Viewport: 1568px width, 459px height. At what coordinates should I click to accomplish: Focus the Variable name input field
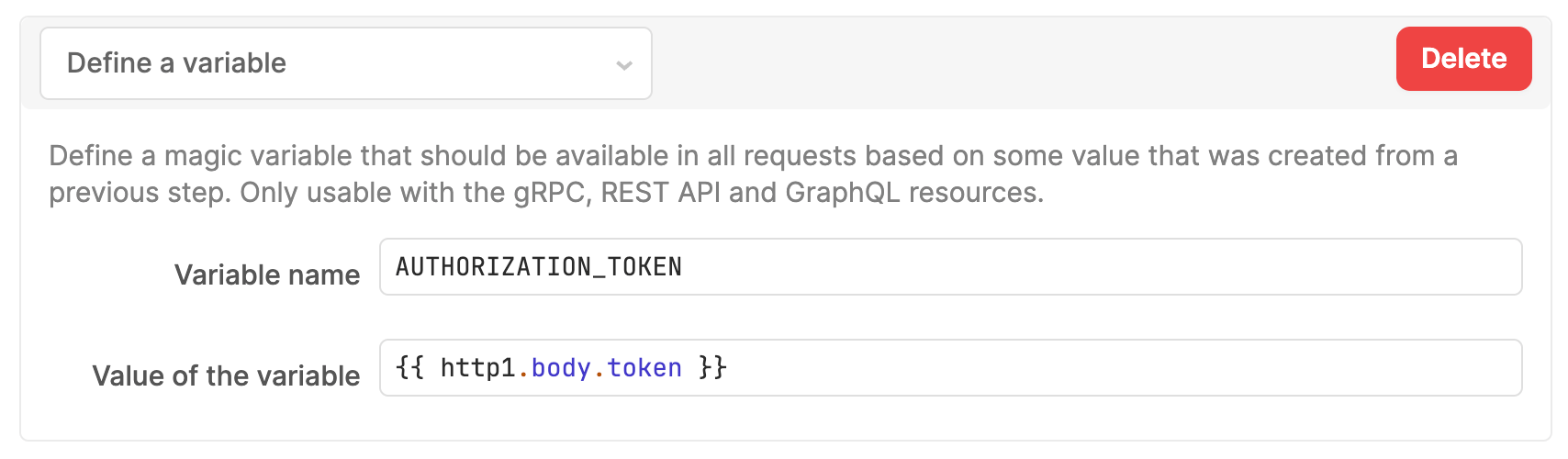950,267
